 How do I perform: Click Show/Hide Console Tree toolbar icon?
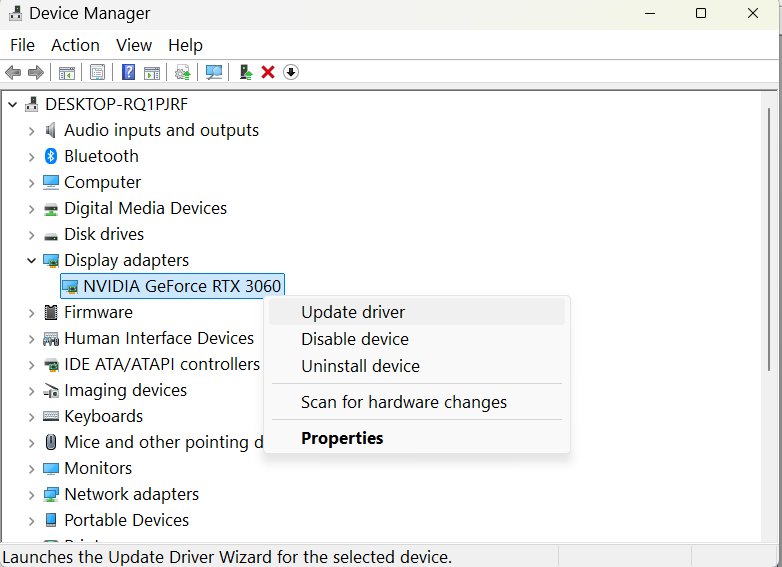[x=67, y=72]
